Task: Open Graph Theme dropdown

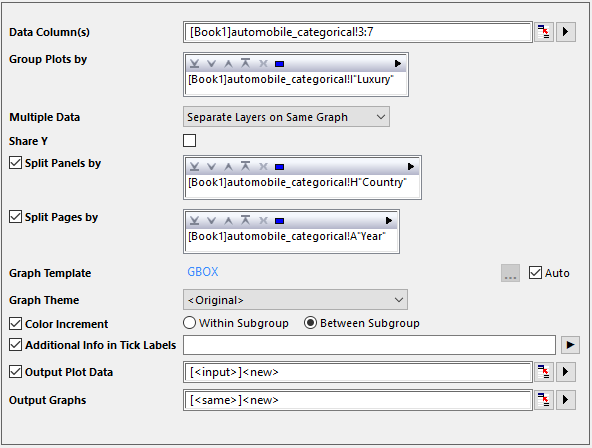Action: coord(295,300)
